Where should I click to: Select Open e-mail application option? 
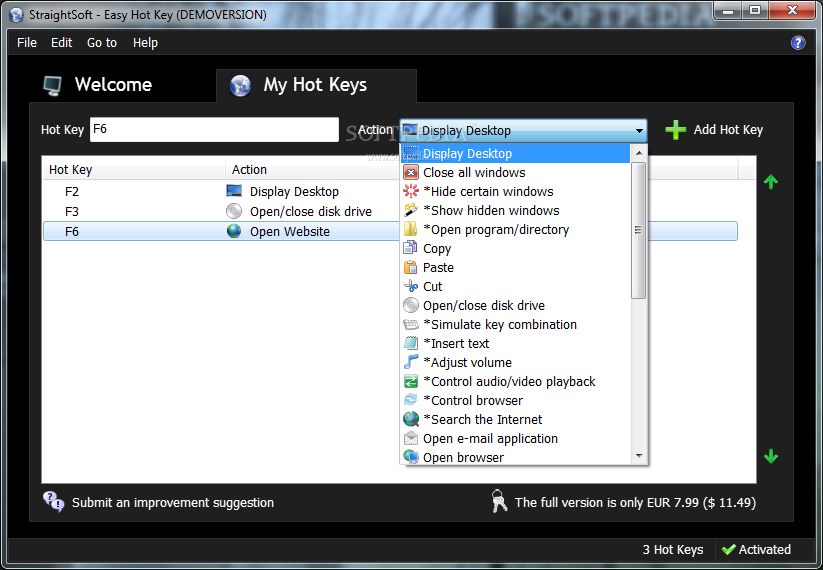pos(515,438)
